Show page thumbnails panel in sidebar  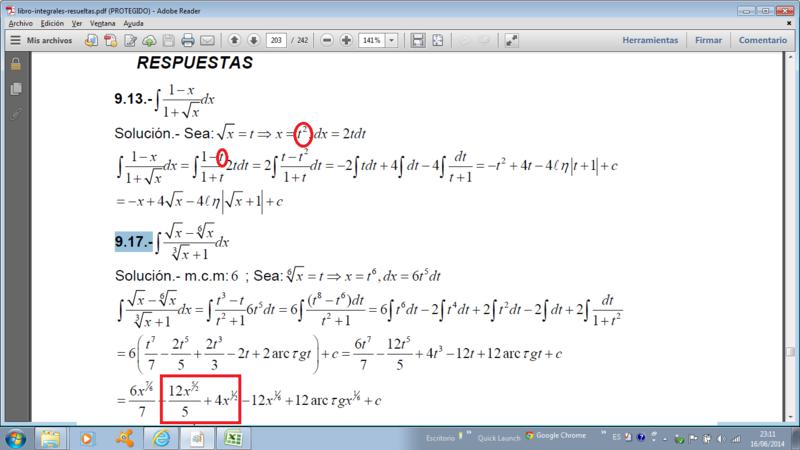point(15,89)
